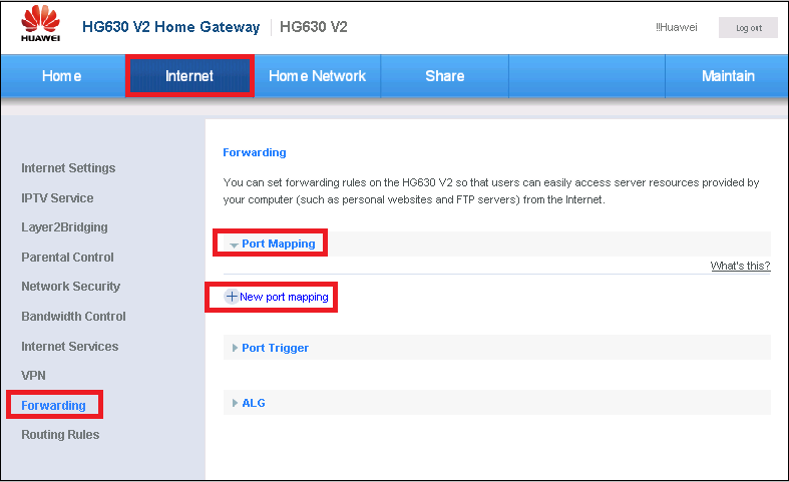Screen dimensions: 789x482
Task: Open IPTV Service from sidebar
Action: 57,198
